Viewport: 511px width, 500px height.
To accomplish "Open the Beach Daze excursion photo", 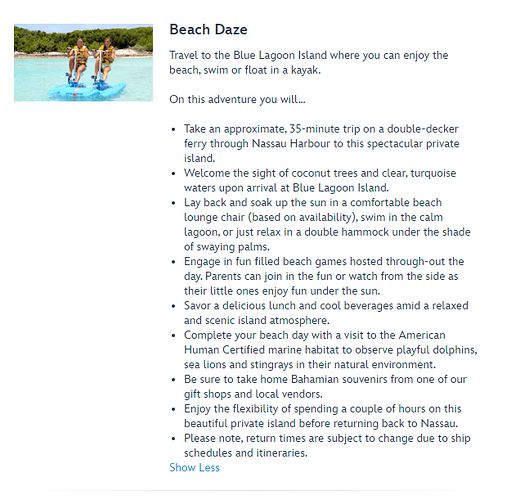I will (x=83, y=62).
